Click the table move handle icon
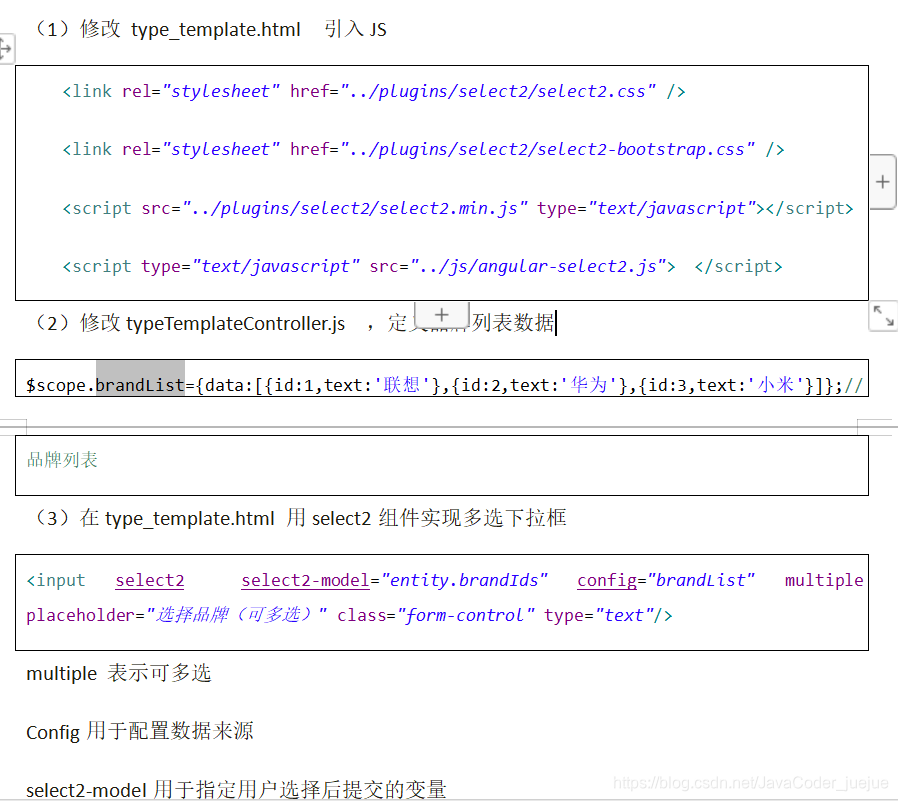898x801 pixels. [x=6, y=49]
